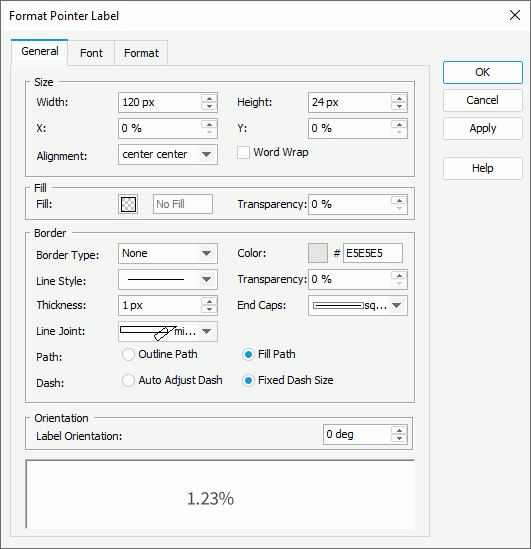Click the Width value field
The image size is (531, 549).
click(x=160, y=103)
